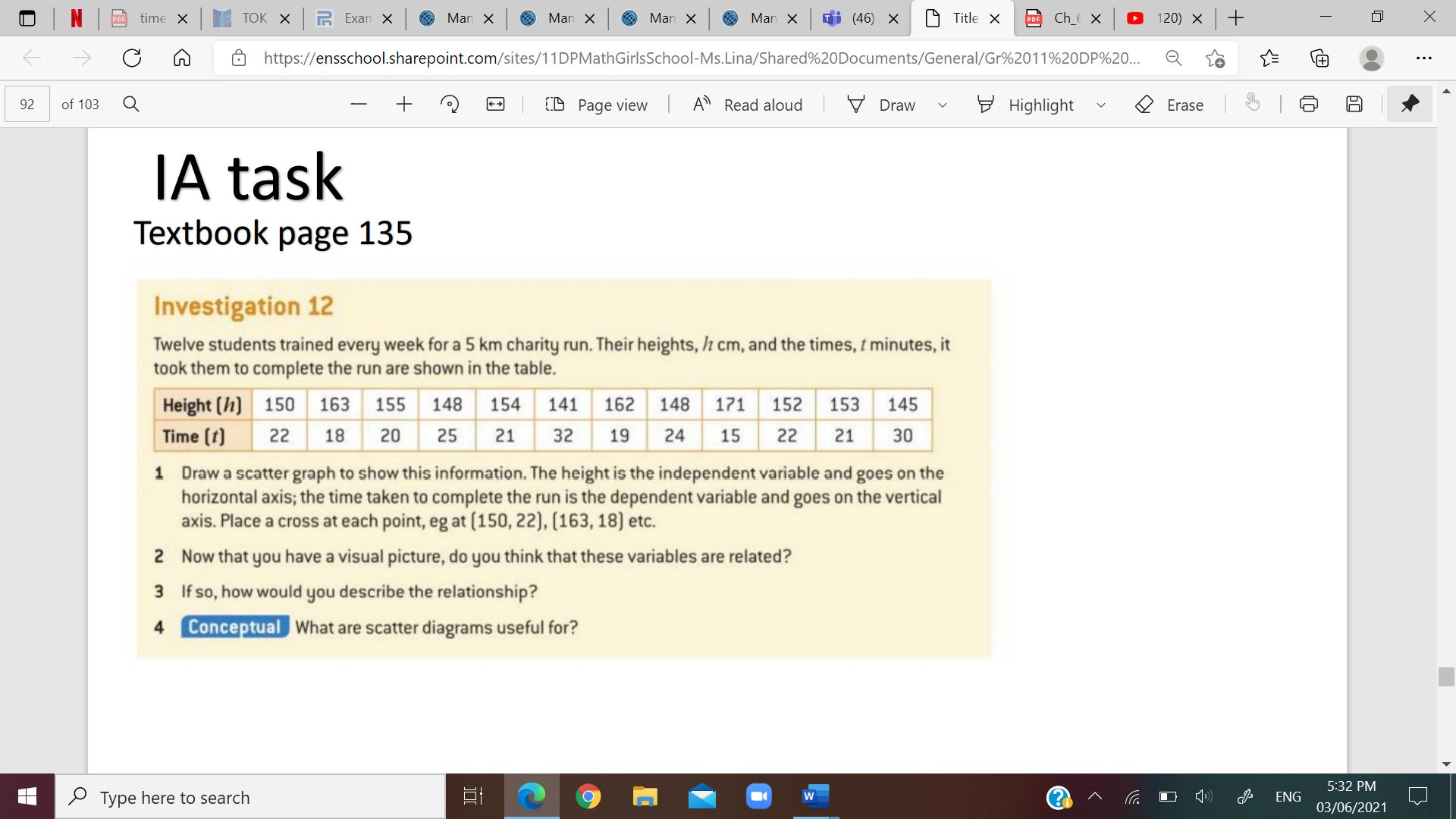Print the PDF document

(1309, 104)
